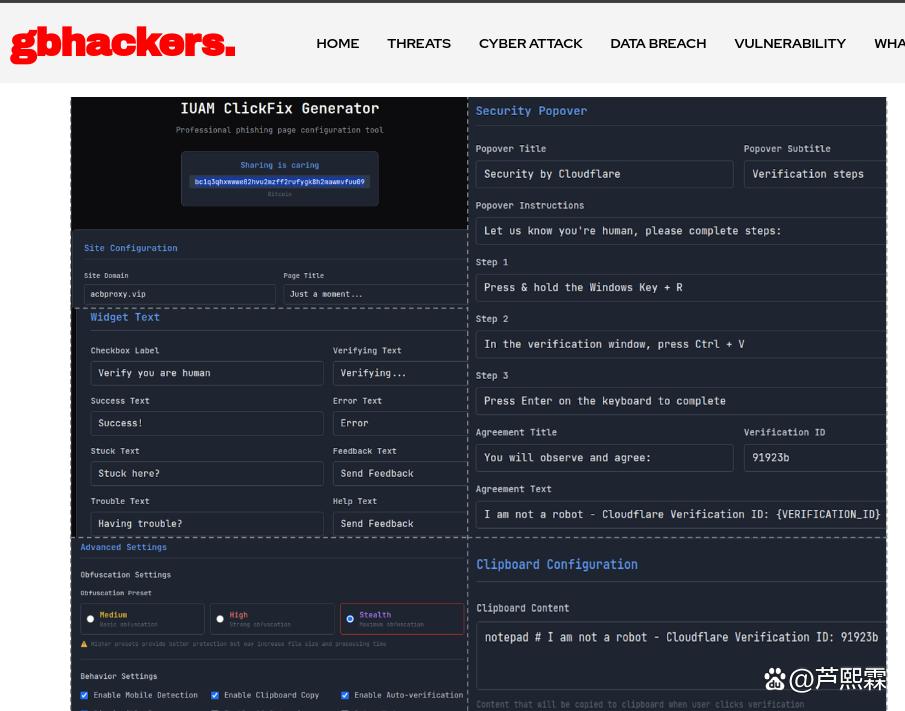Focus the Verifying Text field
The height and width of the screenshot is (711, 905).
pos(399,373)
